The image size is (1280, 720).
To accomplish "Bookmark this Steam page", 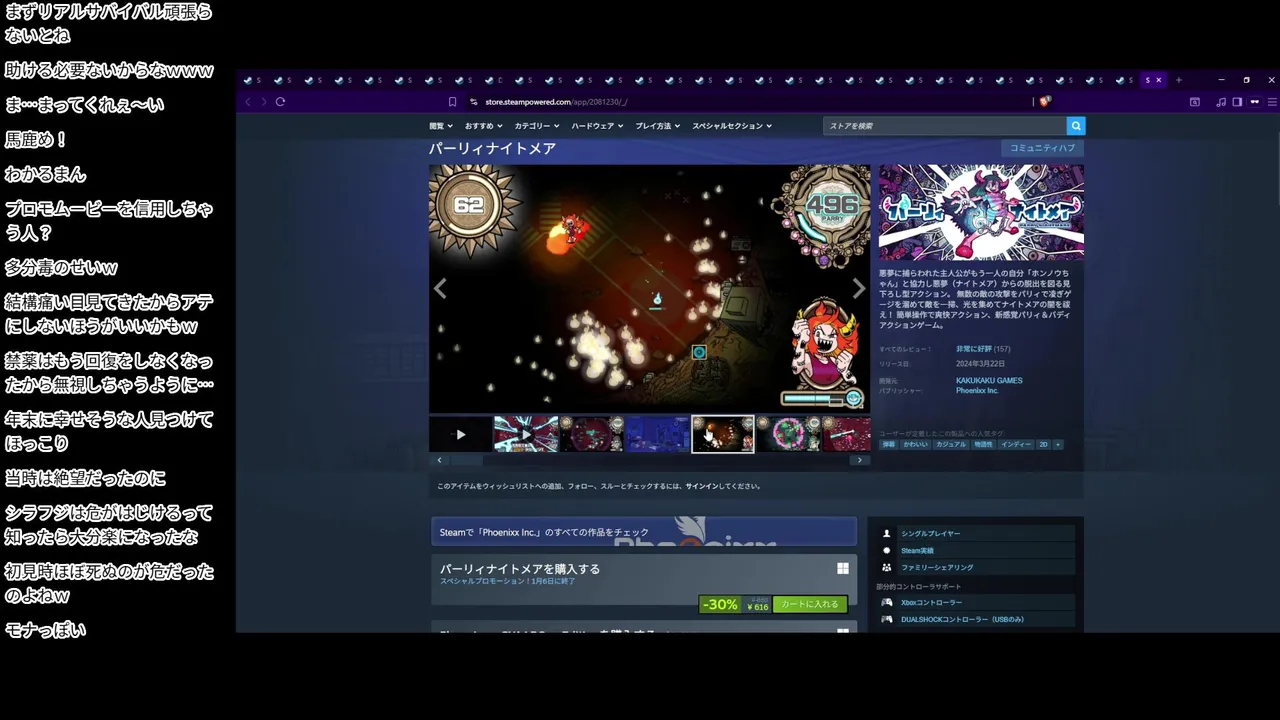I will pos(452,101).
